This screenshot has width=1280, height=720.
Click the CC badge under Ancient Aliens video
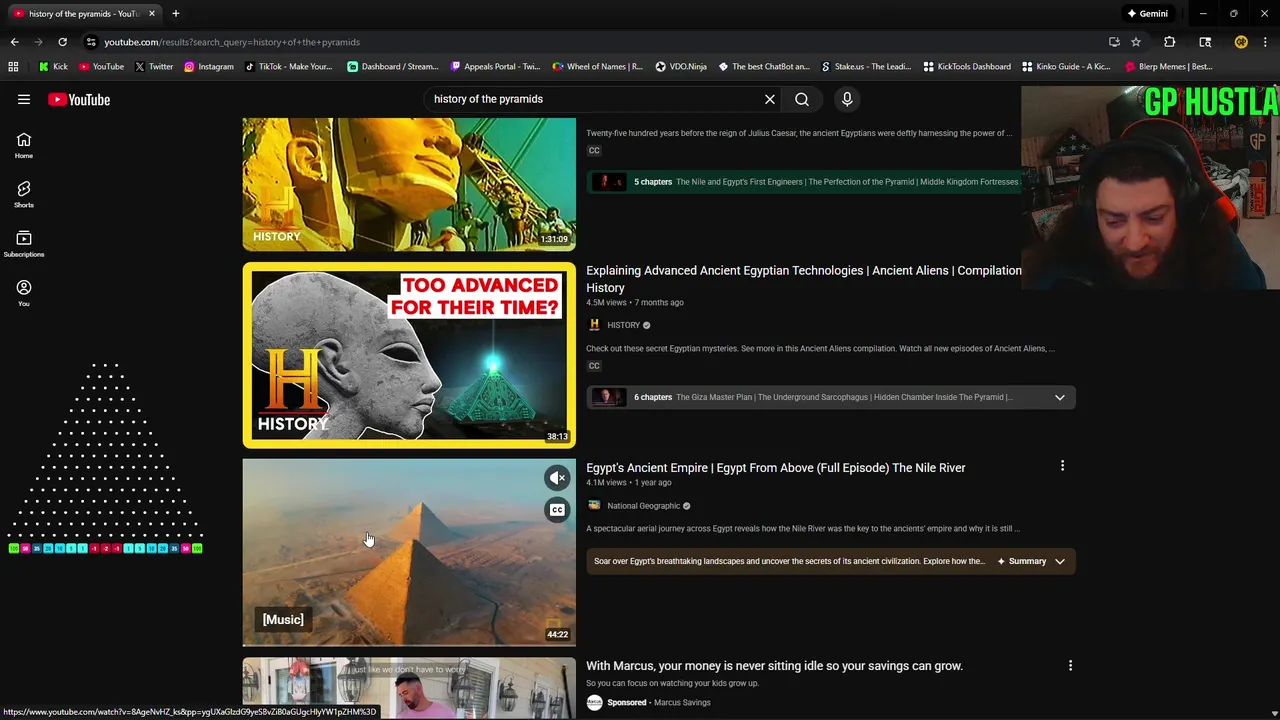594,366
